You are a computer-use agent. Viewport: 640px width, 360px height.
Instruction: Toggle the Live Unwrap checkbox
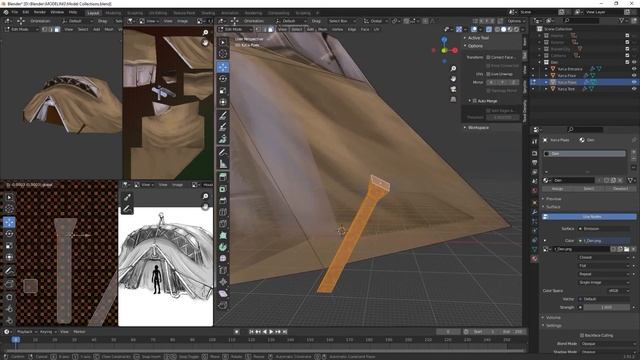488,74
